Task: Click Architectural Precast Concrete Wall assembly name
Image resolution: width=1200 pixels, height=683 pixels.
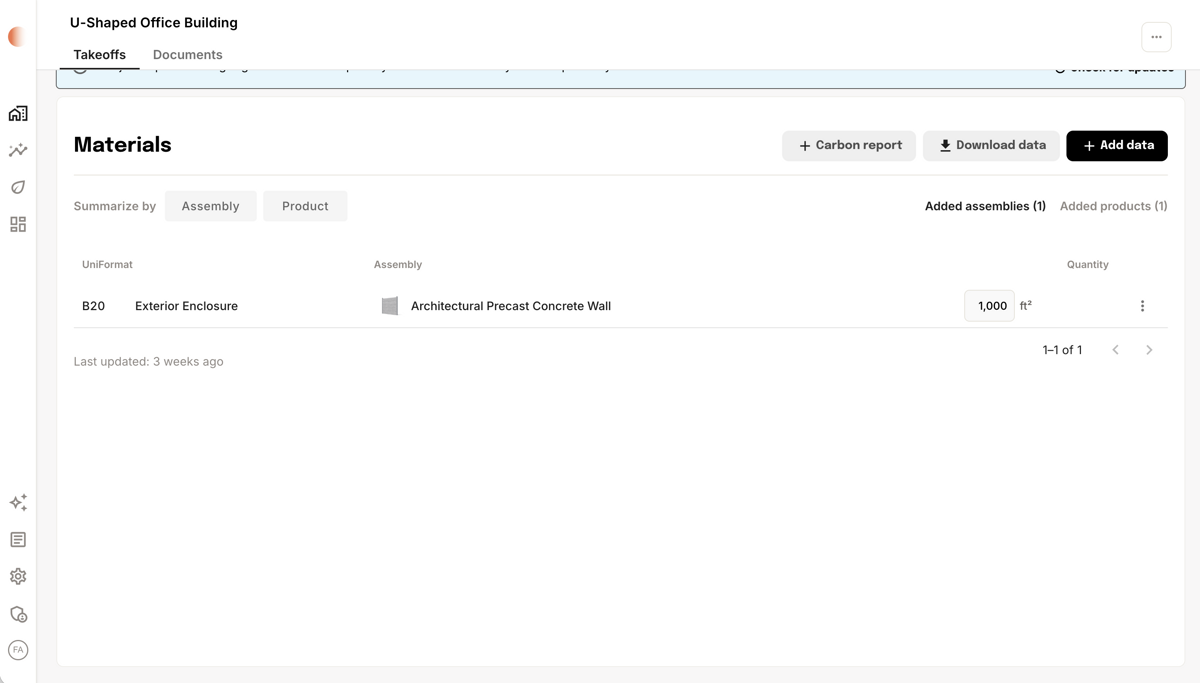Action: (x=511, y=306)
